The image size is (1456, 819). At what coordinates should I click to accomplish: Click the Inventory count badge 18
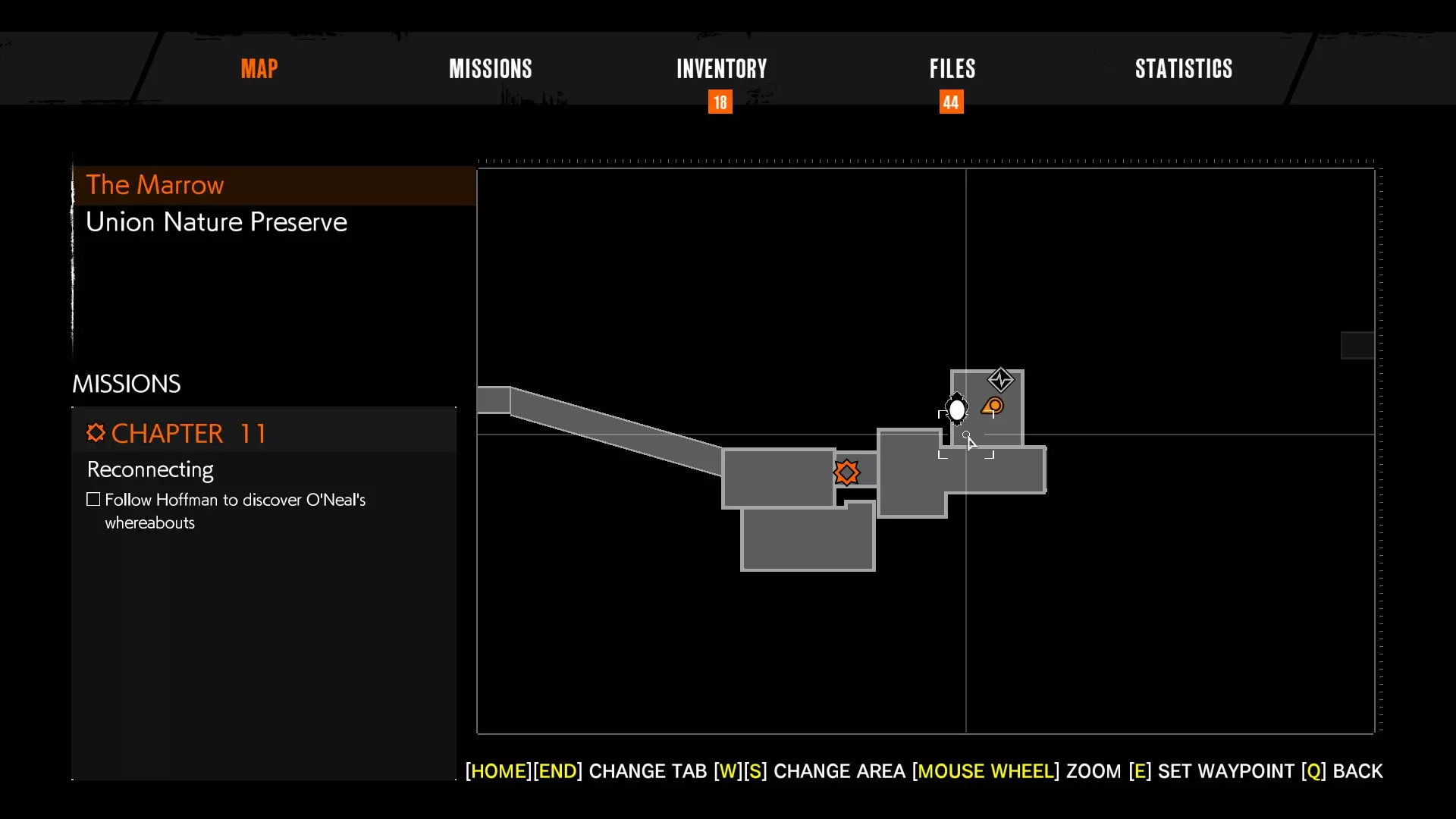(x=720, y=102)
